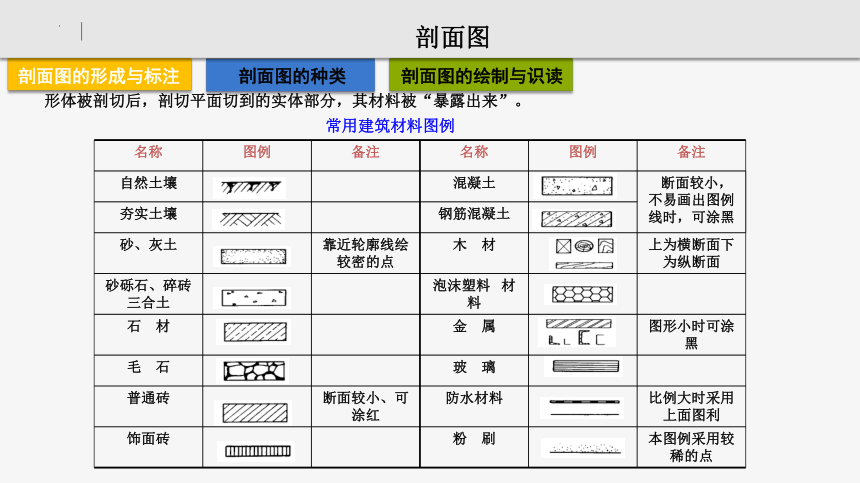Click the 混凝土 name cell
This screenshot has height=483, width=860.
point(474,186)
